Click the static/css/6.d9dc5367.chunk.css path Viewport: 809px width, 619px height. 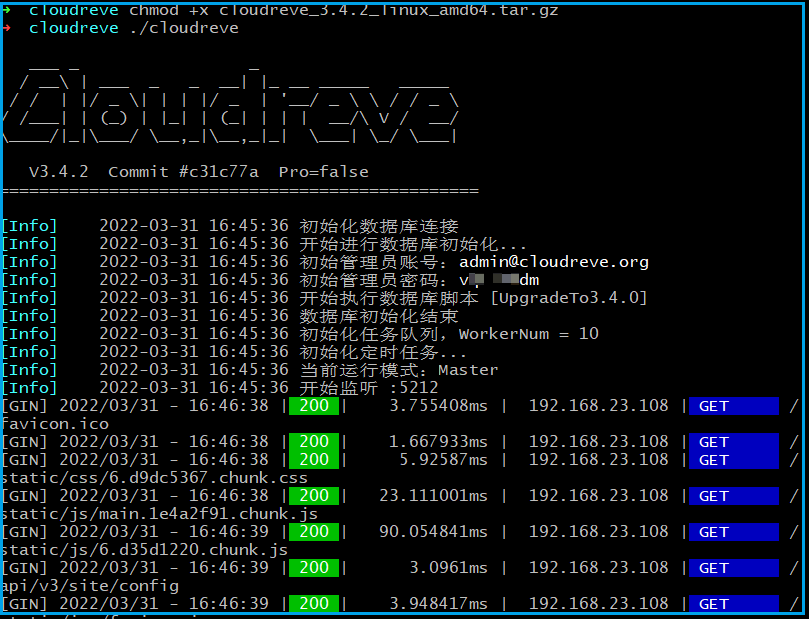(154, 478)
